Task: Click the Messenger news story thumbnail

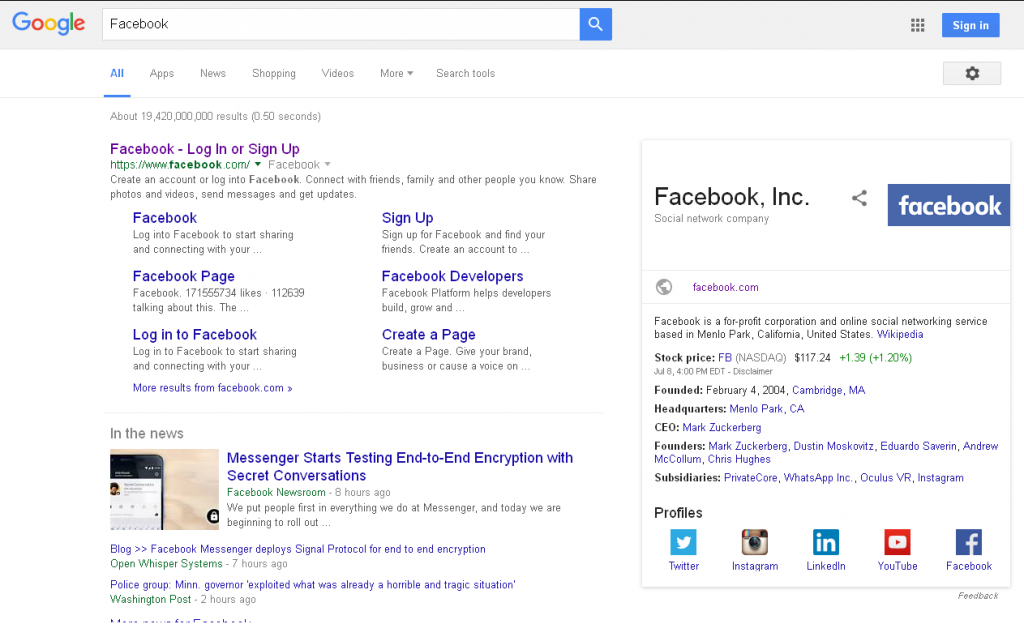Action: (165, 490)
